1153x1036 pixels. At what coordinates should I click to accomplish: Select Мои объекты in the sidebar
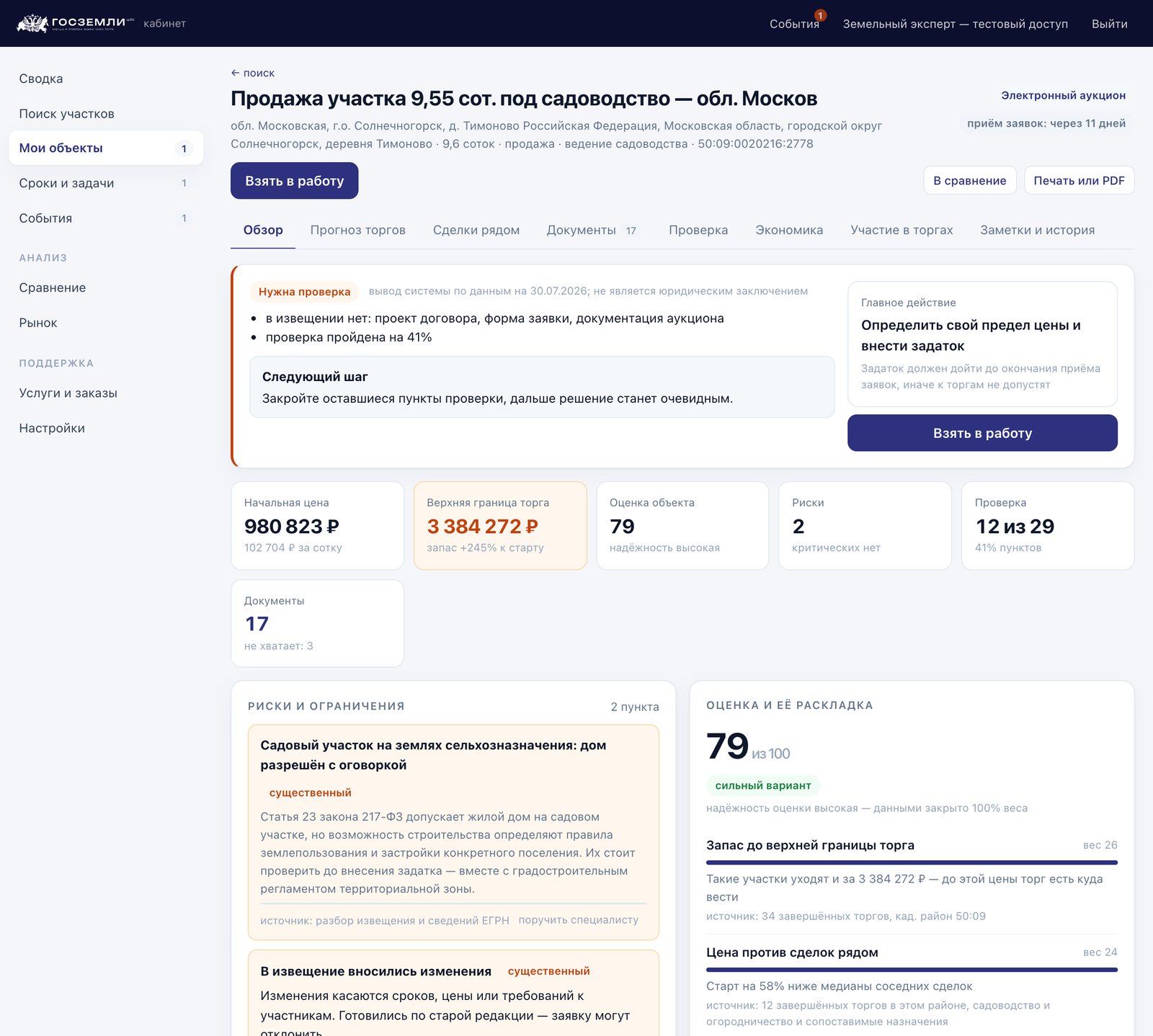(x=106, y=148)
